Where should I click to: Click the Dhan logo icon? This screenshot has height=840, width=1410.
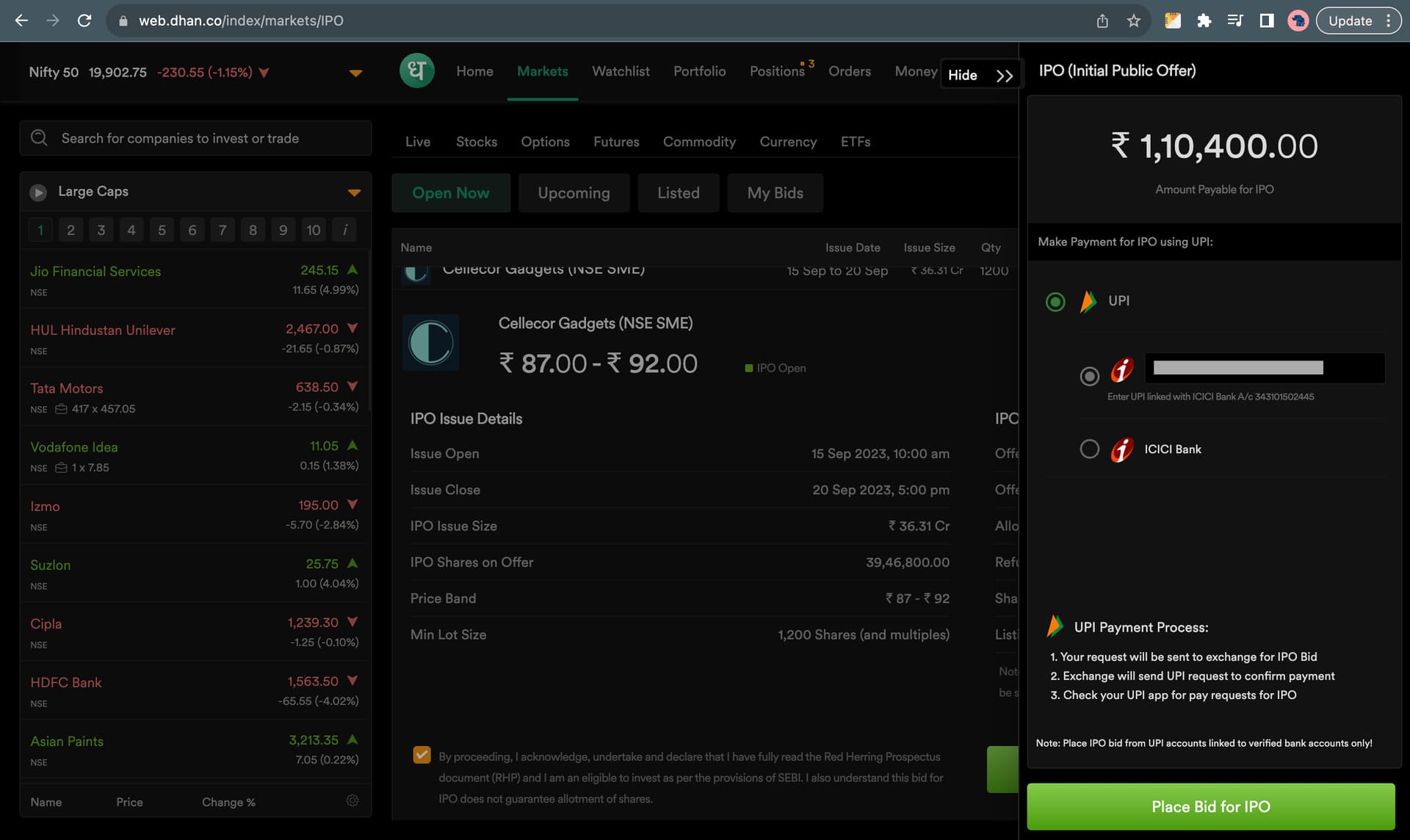(416, 71)
